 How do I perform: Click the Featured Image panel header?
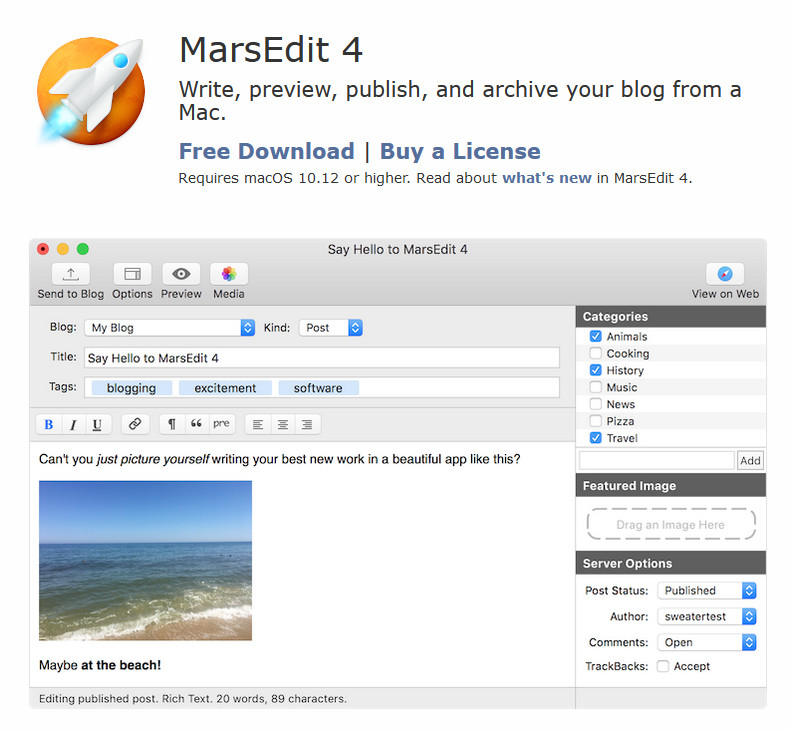671,486
